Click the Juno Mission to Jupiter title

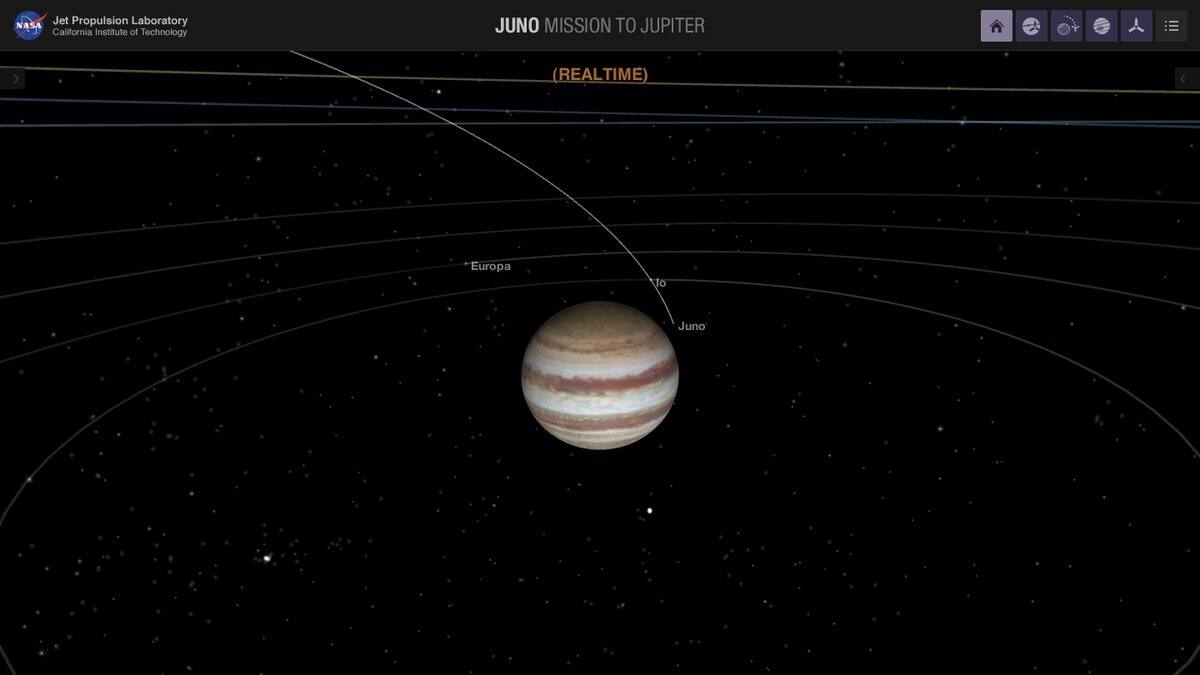pyautogui.click(x=600, y=26)
